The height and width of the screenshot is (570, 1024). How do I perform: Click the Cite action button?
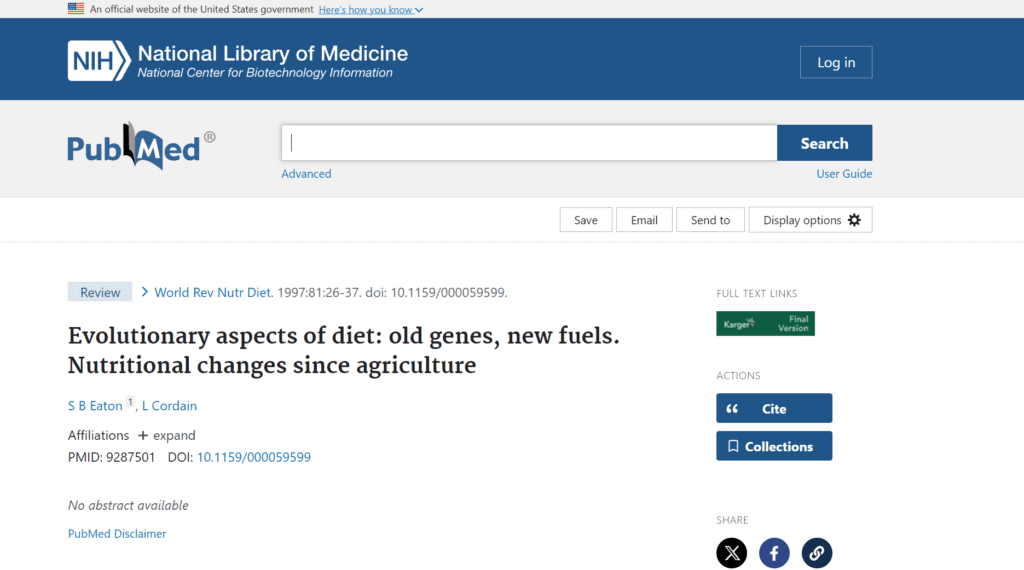click(x=774, y=408)
